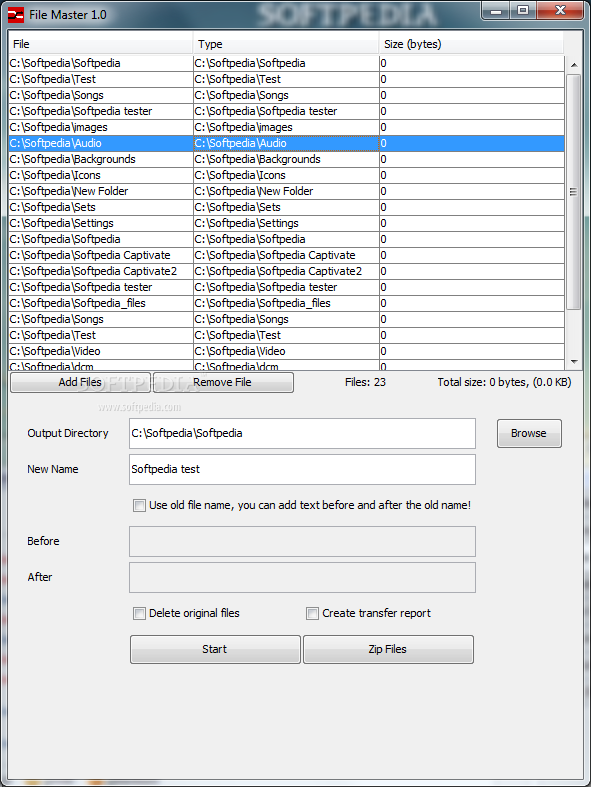
Task: Click Type cell C:\Softpedia\Settings
Action: coord(286,223)
